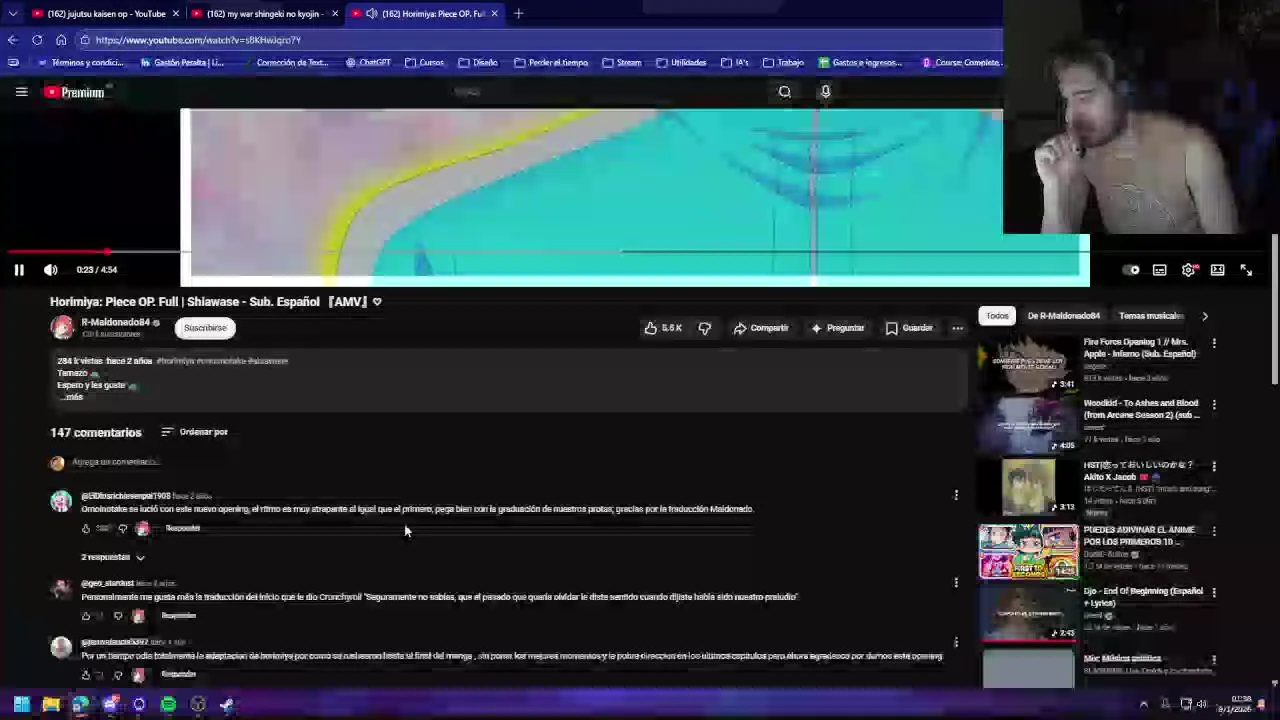Open the Stream bookmark folder
Screen dimensions: 1280x720
coord(622,62)
